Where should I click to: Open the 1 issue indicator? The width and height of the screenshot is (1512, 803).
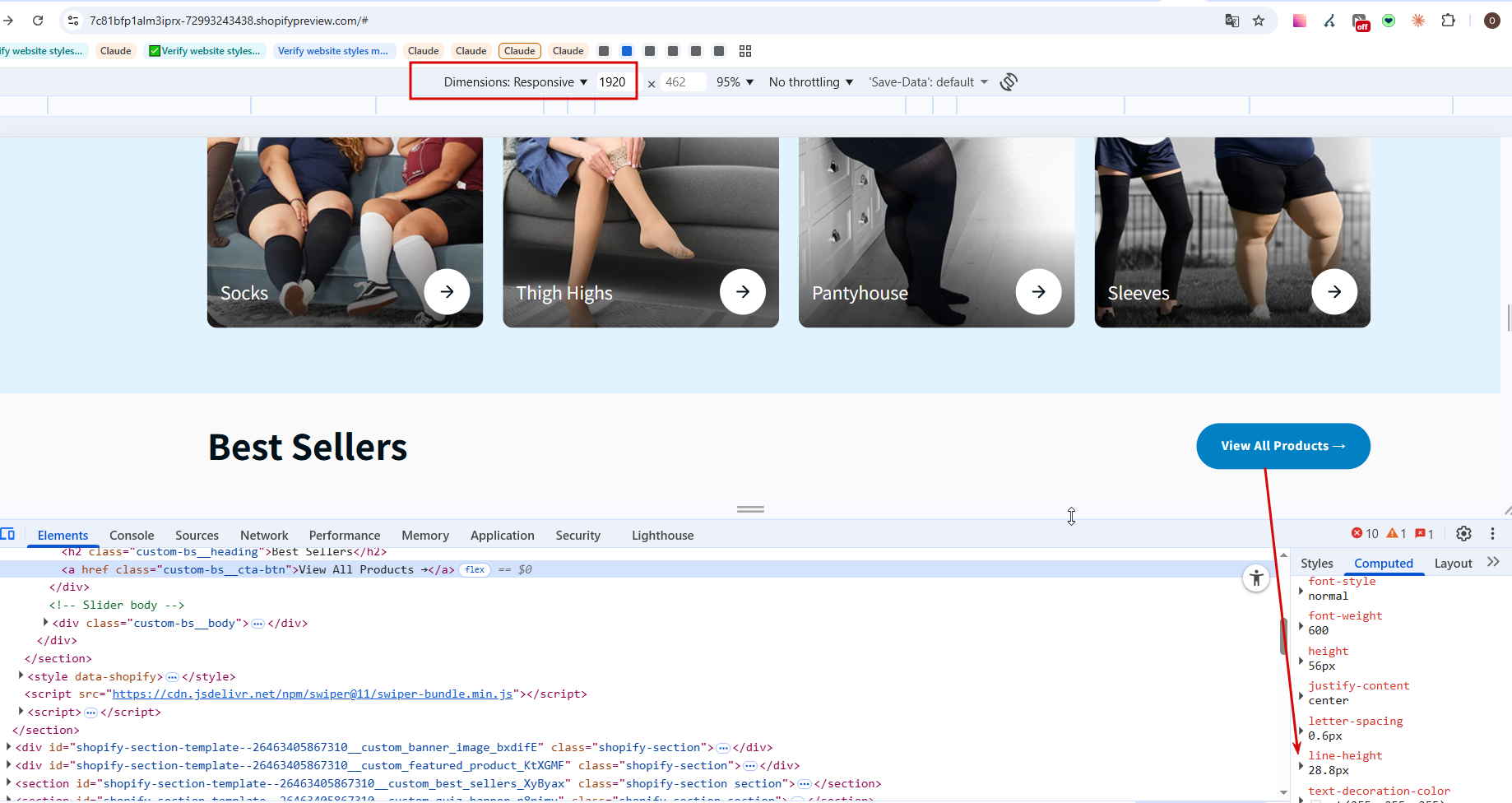[x=1425, y=534]
